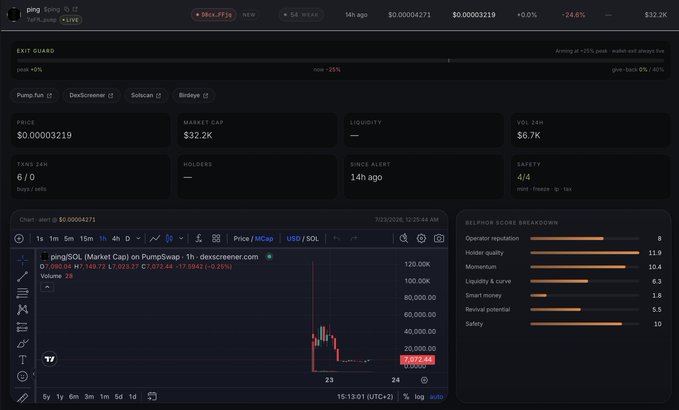Select the ruler measure tool
The image size is (679, 410).
(23, 397)
